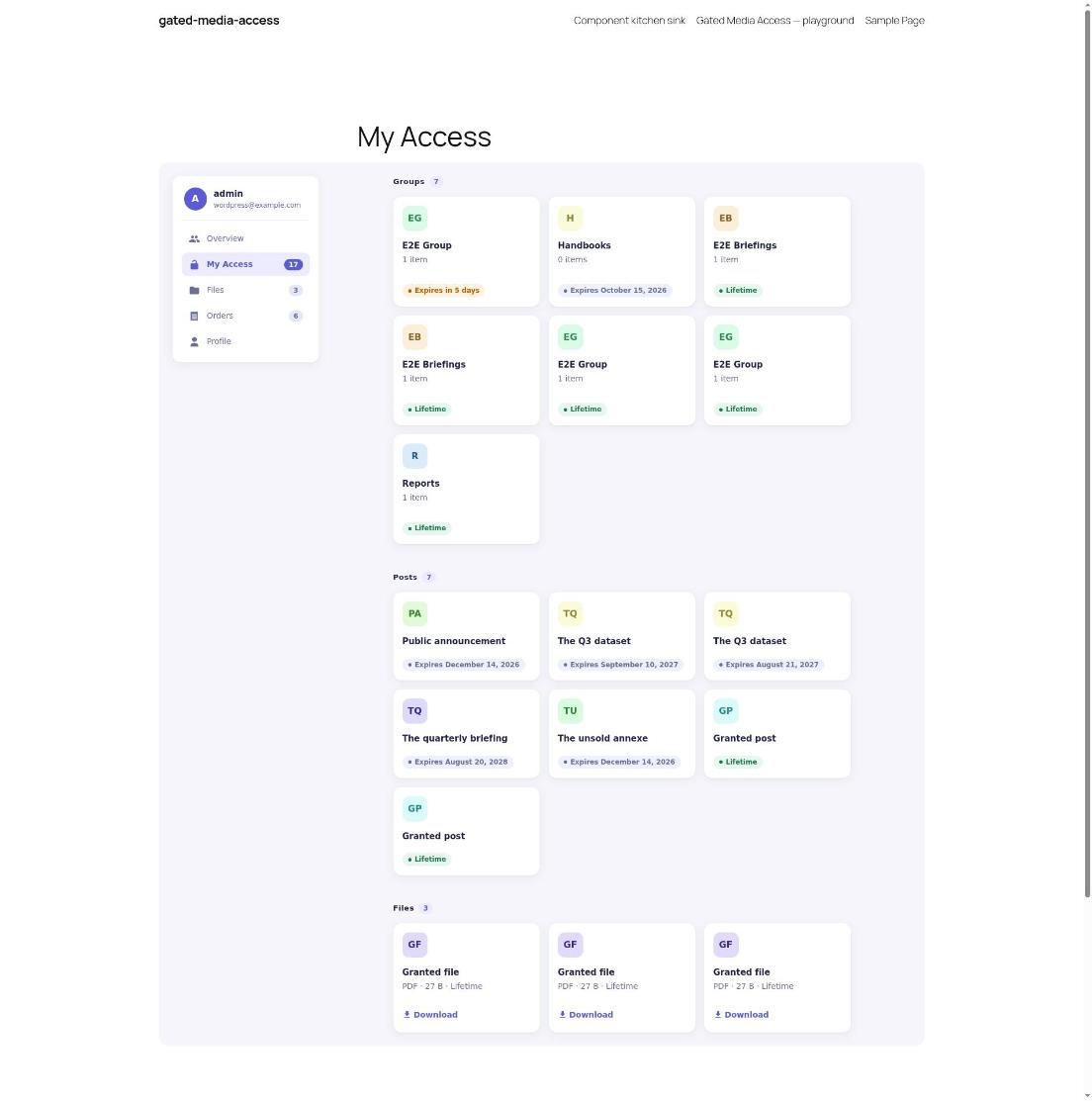Open the Component kitchen sink page

(x=629, y=21)
